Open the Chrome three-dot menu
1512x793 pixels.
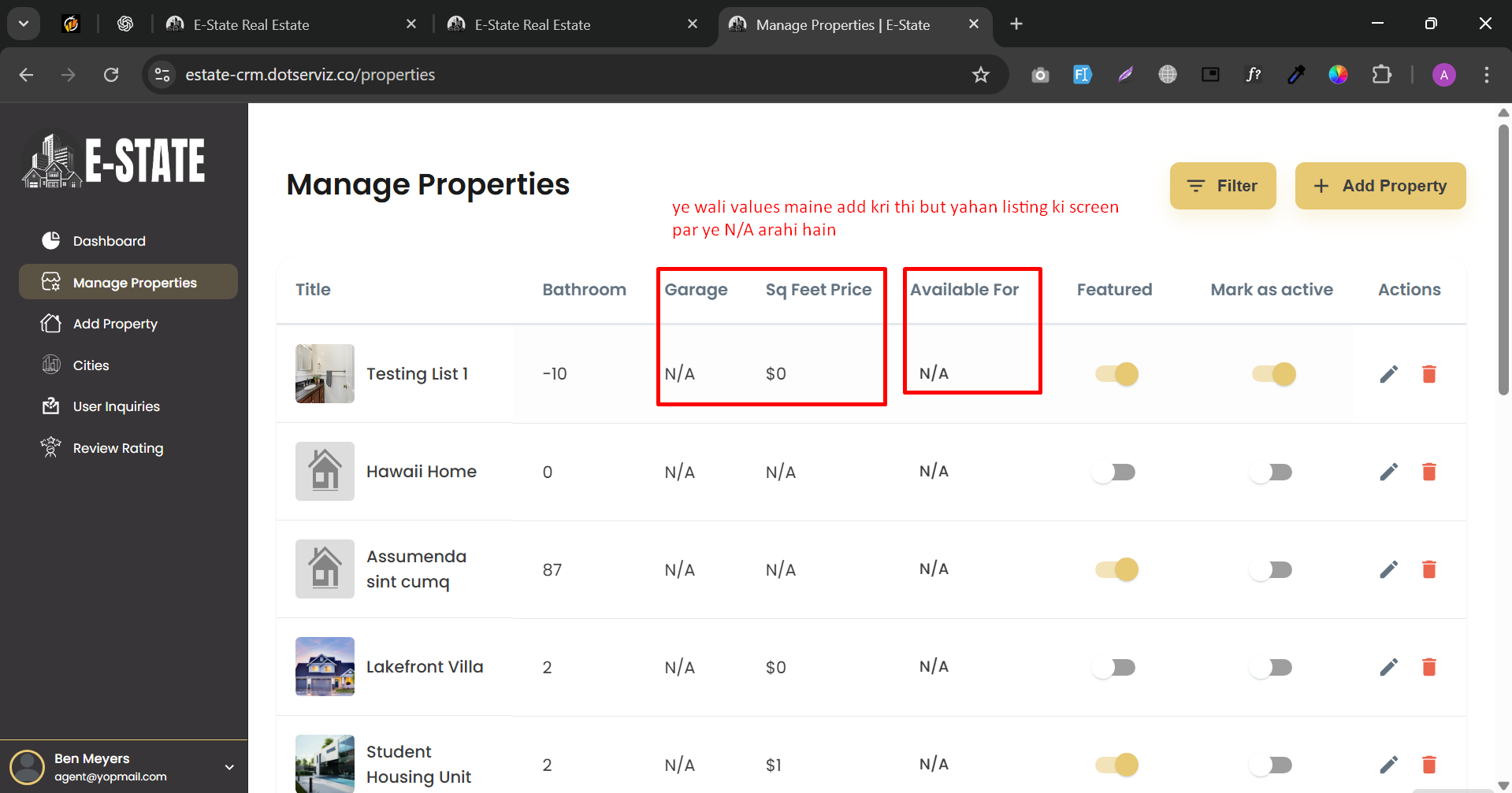pos(1486,75)
